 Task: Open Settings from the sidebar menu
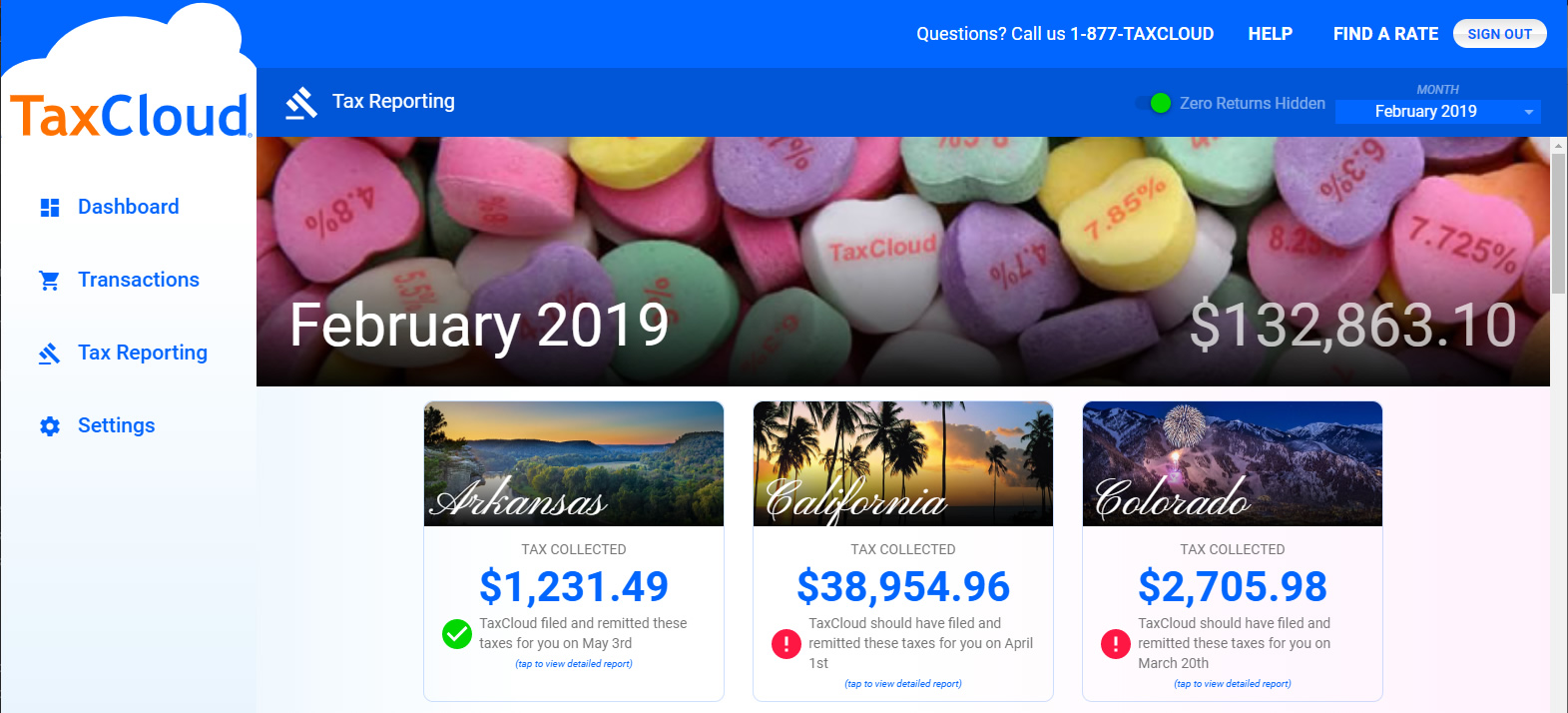(117, 425)
